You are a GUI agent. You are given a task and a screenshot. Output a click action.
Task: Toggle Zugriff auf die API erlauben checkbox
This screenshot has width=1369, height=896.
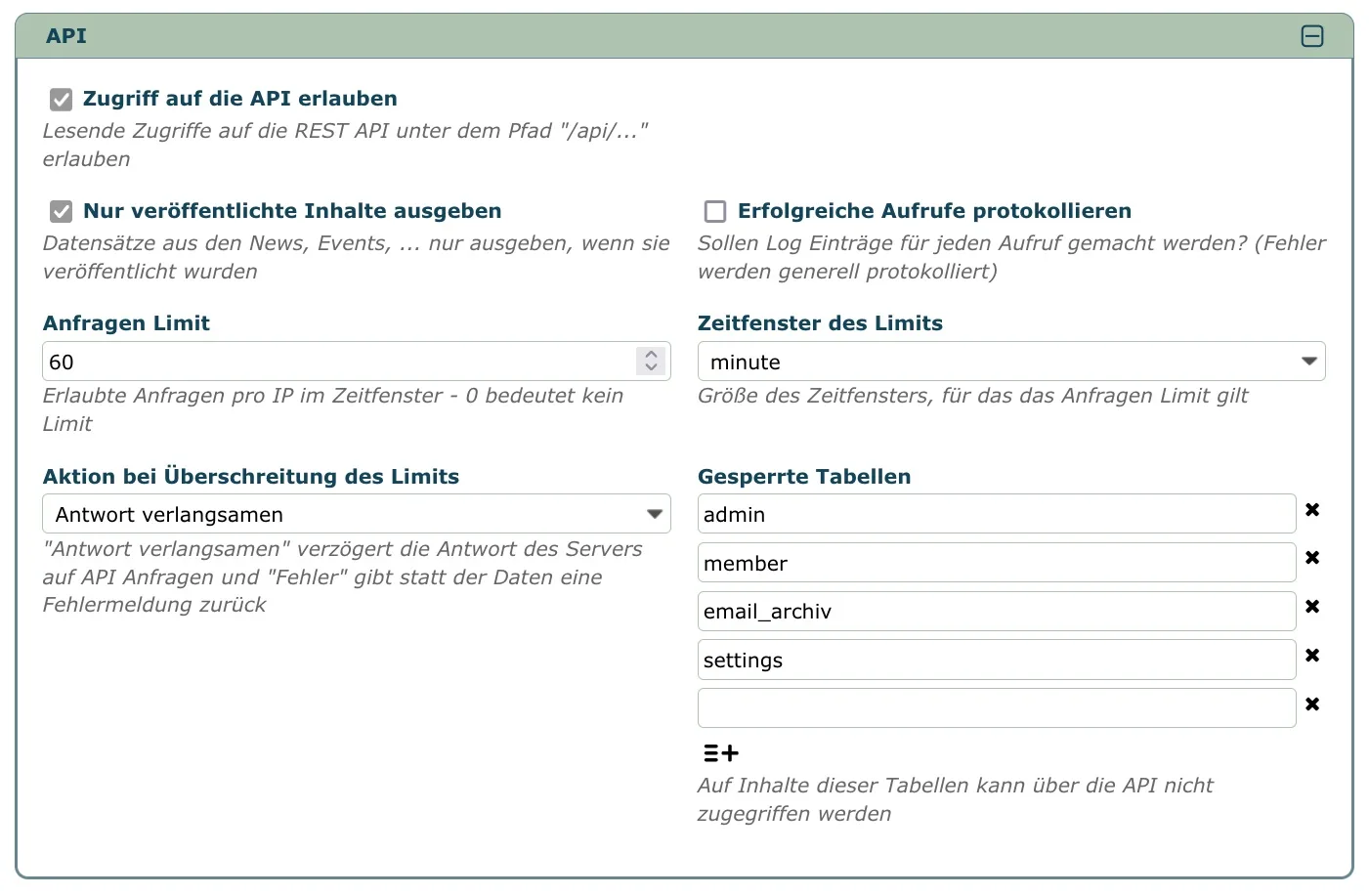point(62,99)
